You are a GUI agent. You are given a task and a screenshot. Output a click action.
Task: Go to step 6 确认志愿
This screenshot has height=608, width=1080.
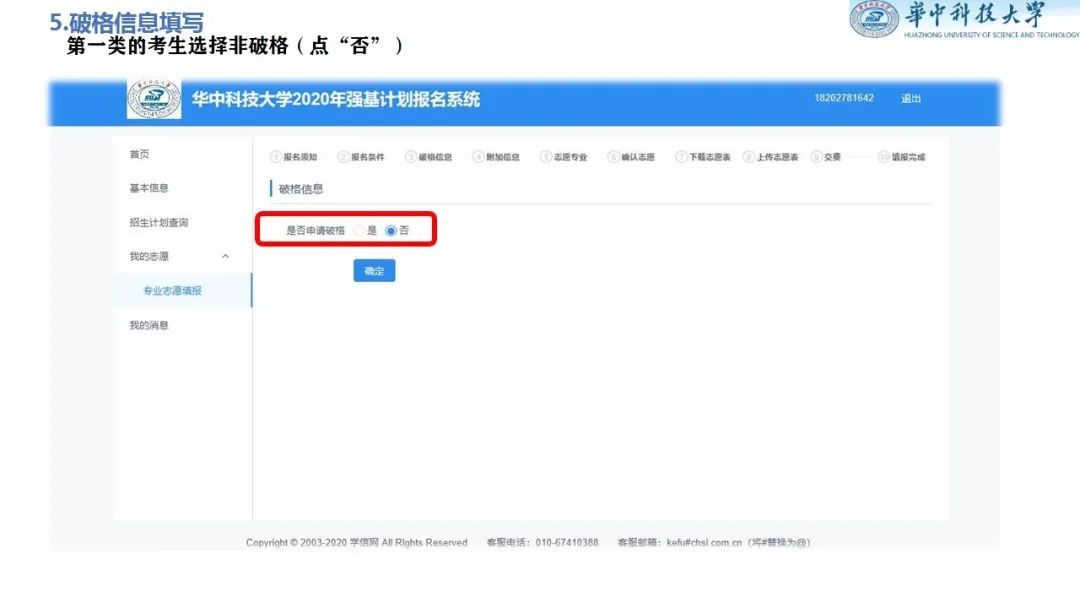click(x=632, y=157)
